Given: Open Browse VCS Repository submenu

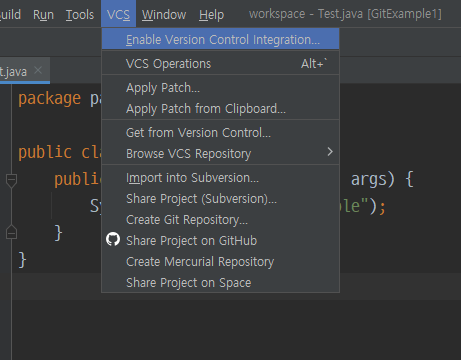Looking at the screenshot, I should [x=220, y=154].
